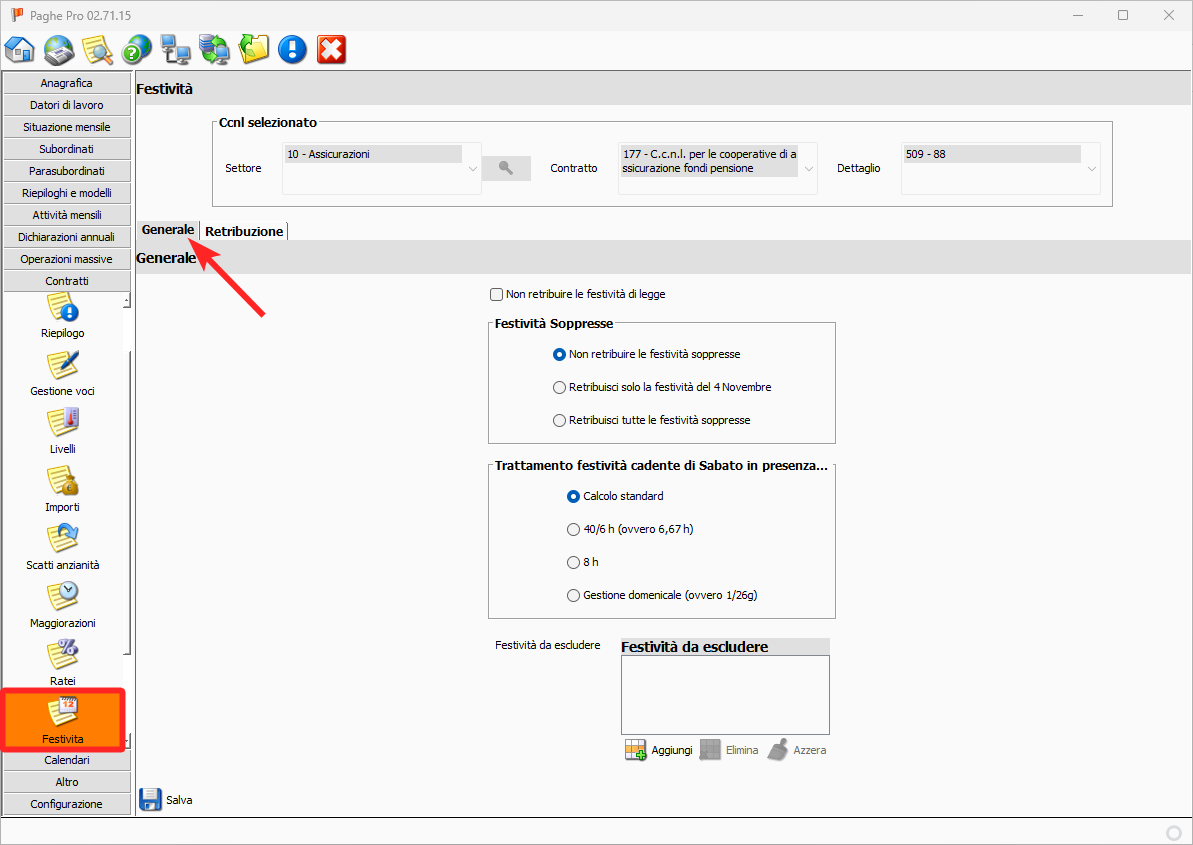Screen dimensions: 1193x845
Task: Open Gestione voci in the sidebar
Action: point(63,374)
